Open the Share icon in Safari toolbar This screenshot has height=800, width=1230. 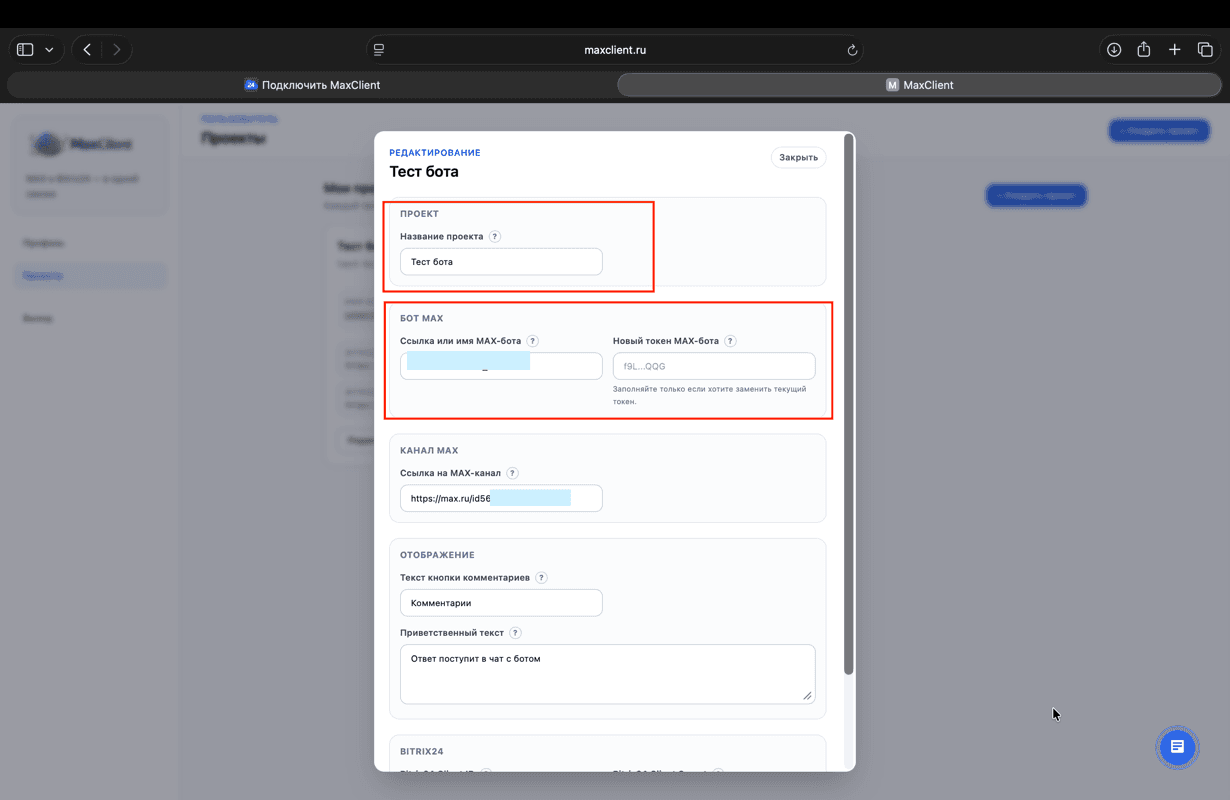coord(1144,49)
